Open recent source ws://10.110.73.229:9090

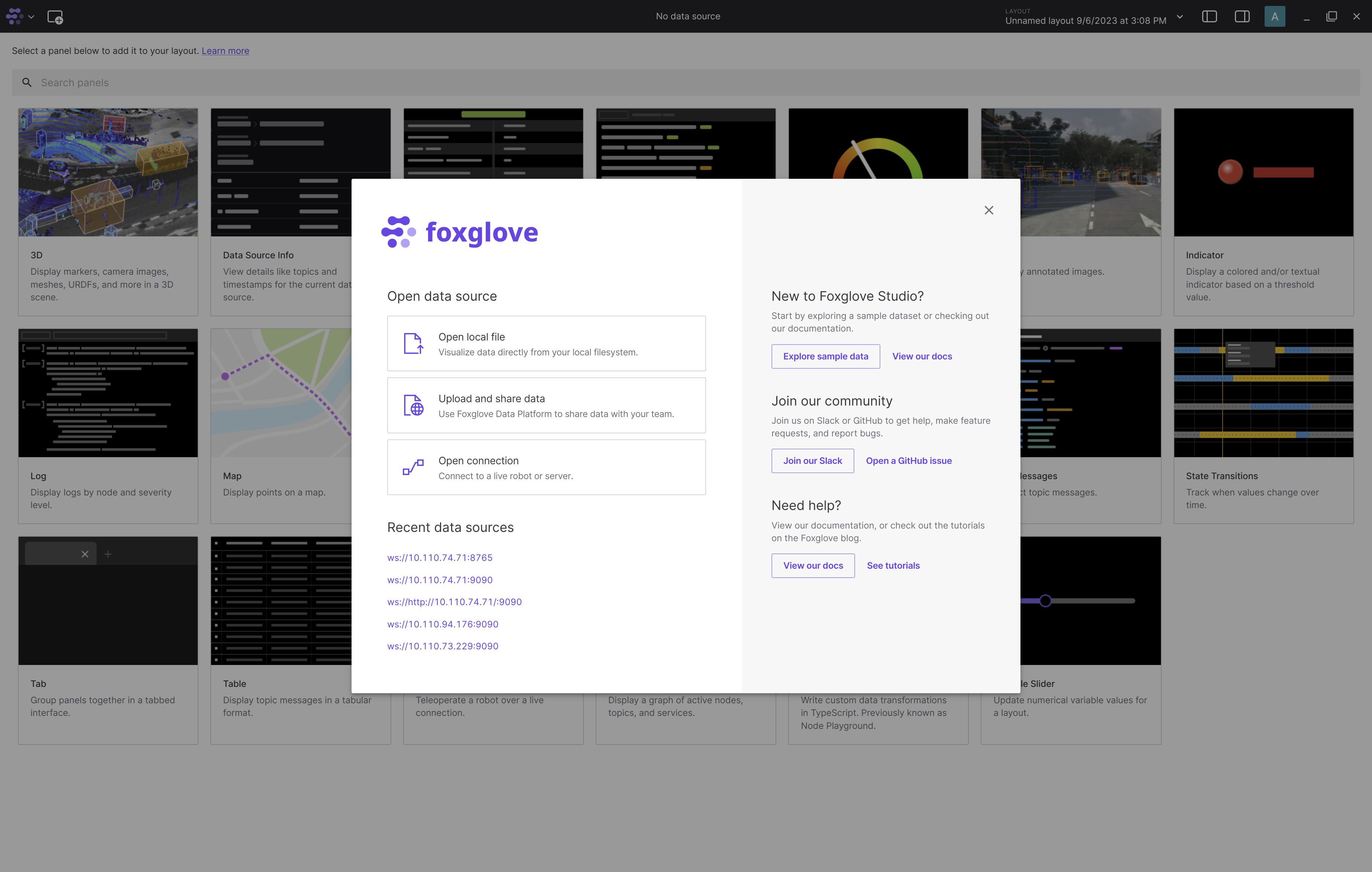click(442, 646)
